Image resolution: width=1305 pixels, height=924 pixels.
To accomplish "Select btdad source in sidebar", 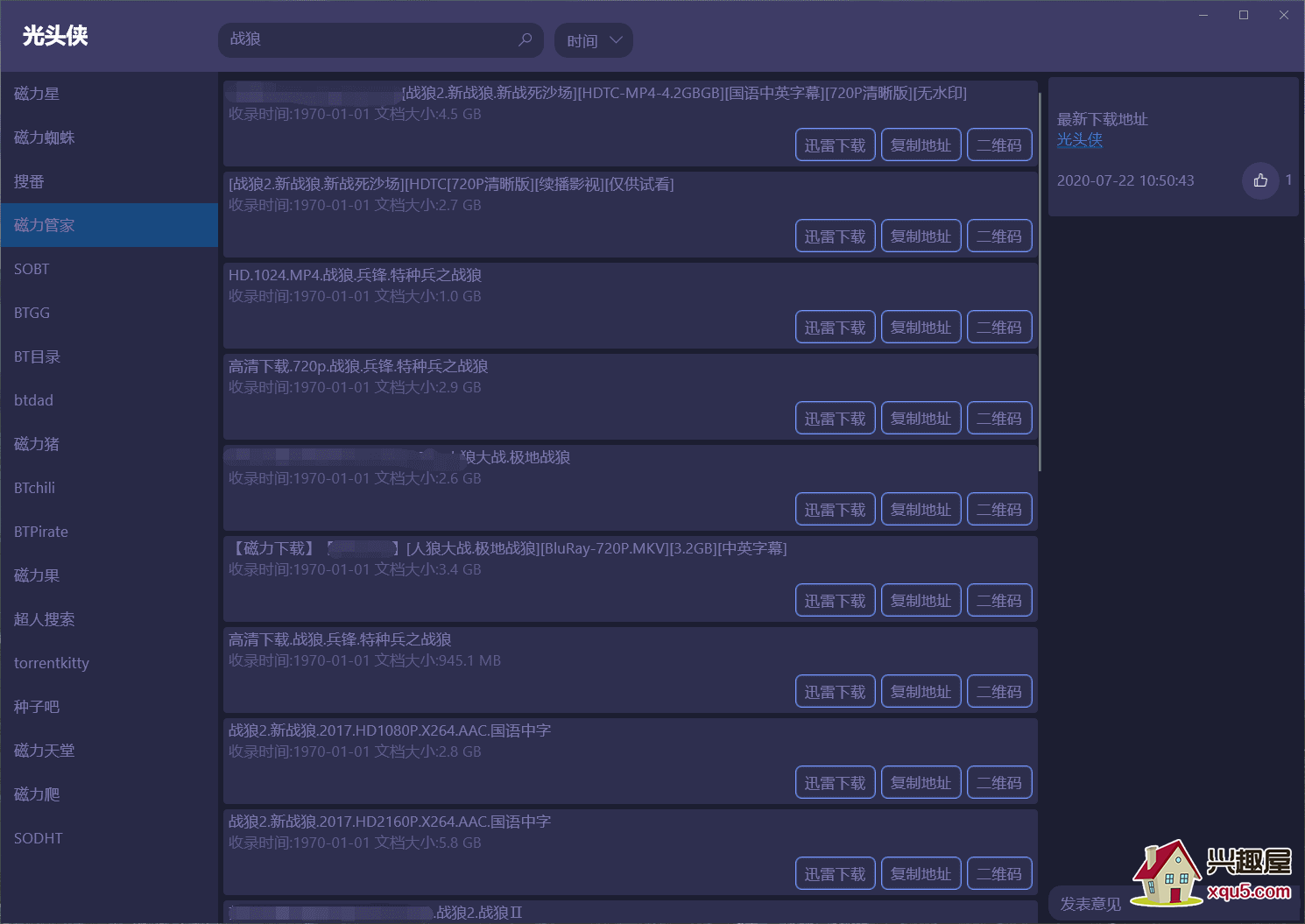I will pos(109,400).
